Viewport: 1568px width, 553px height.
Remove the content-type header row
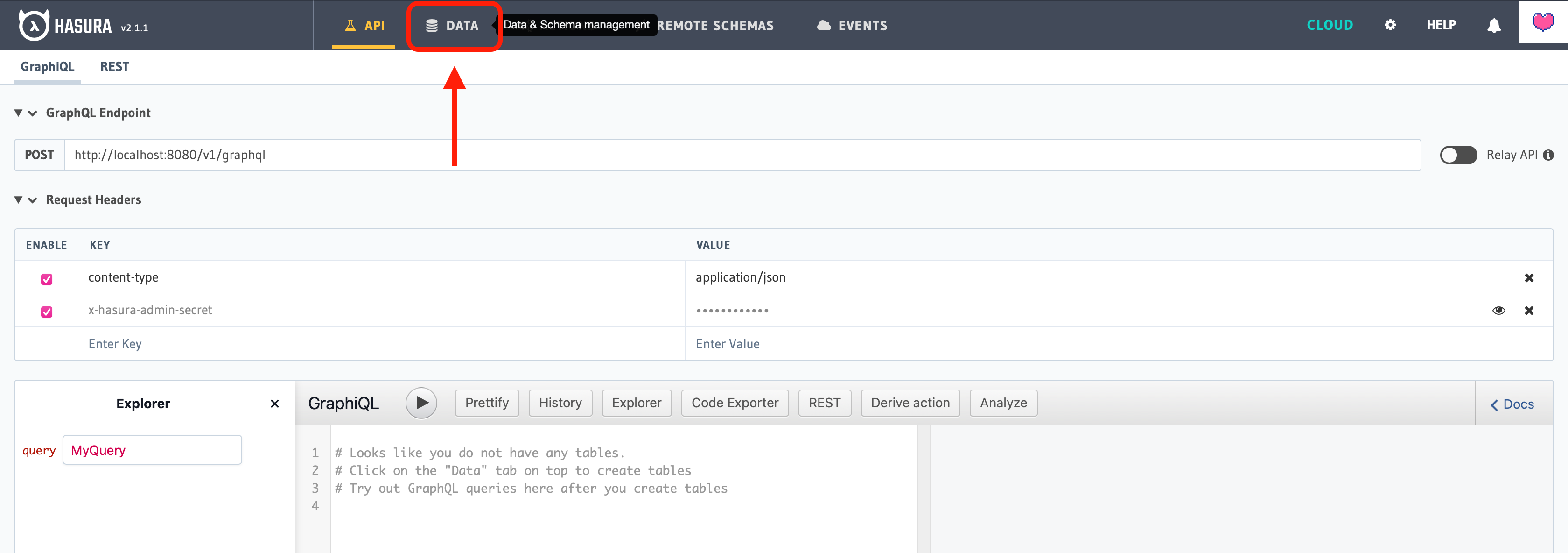point(1528,278)
